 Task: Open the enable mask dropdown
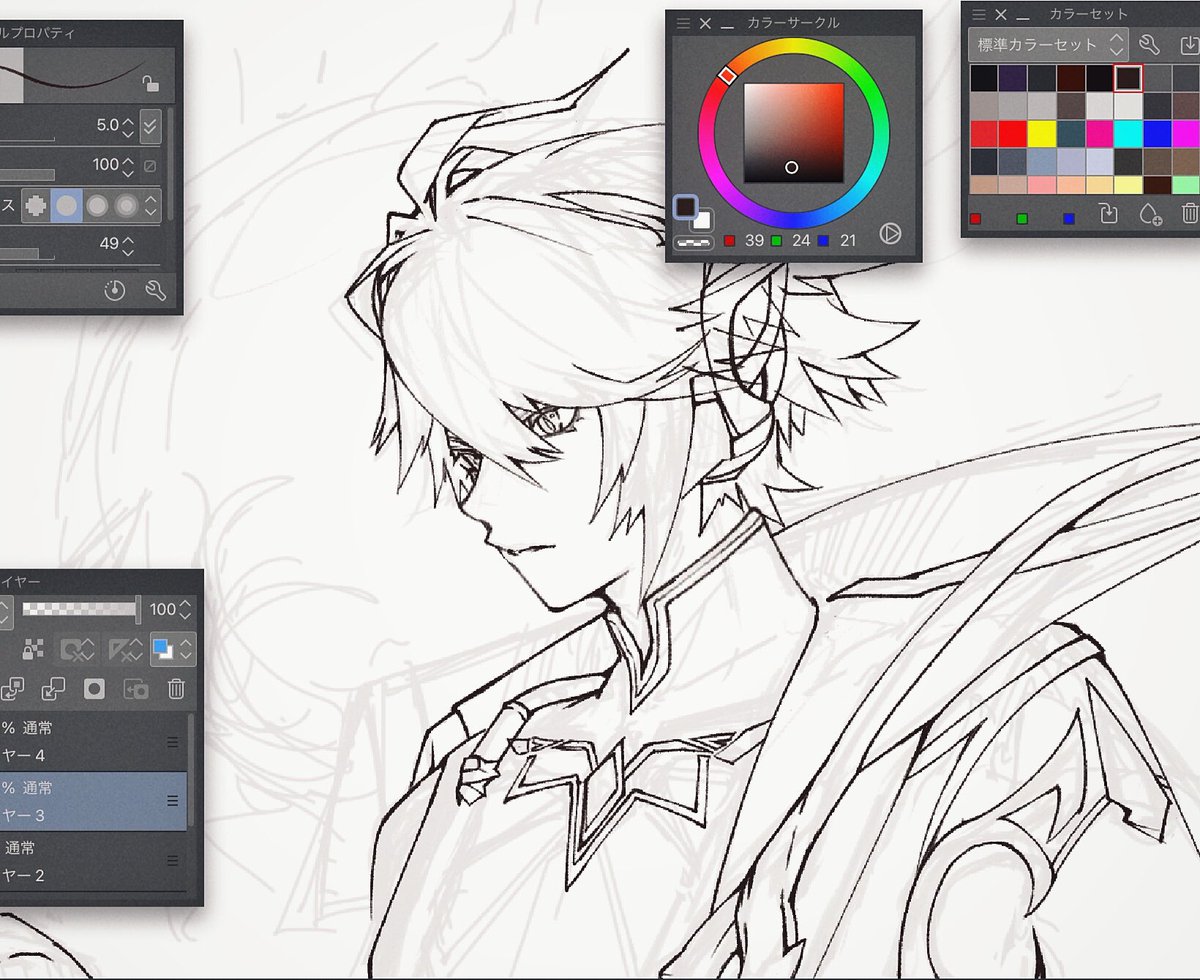(x=77, y=650)
